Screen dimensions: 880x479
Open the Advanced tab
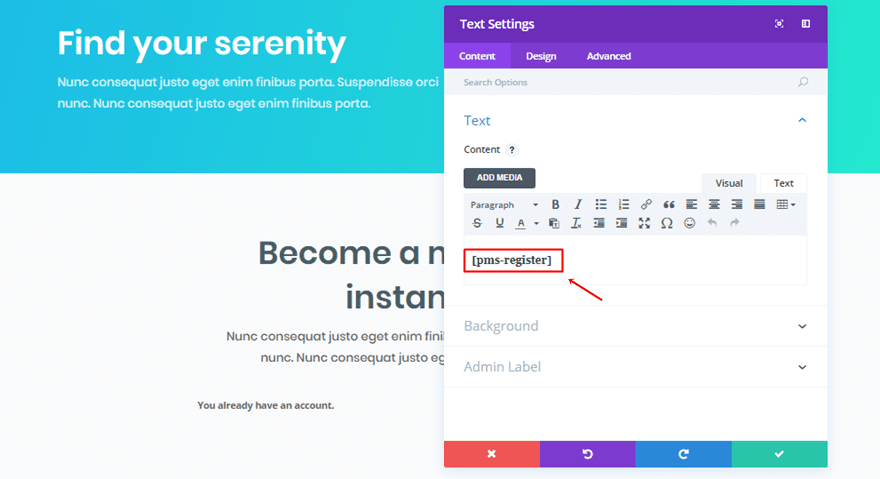(x=608, y=56)
